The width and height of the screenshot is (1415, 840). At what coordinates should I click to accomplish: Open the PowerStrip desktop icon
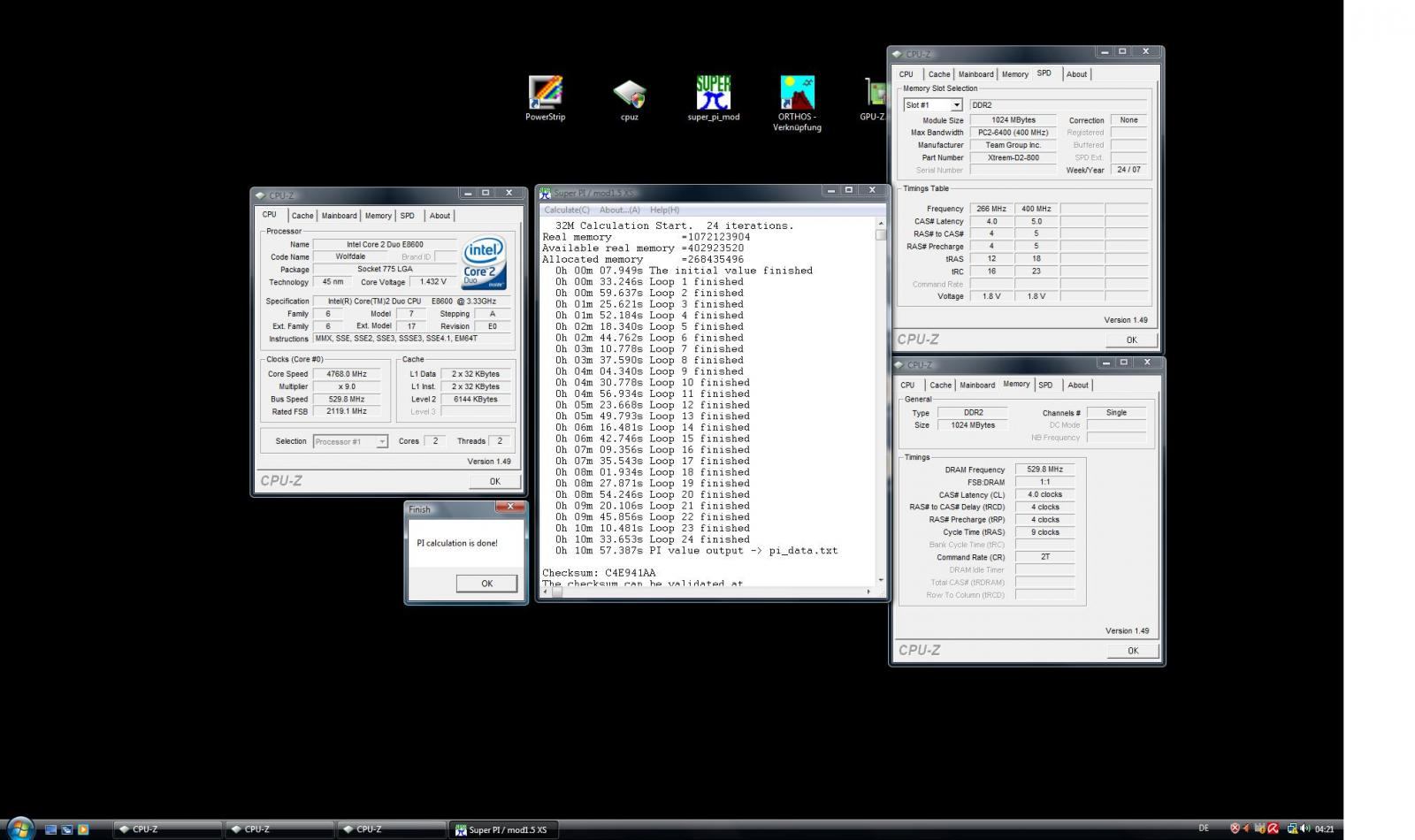545,94
